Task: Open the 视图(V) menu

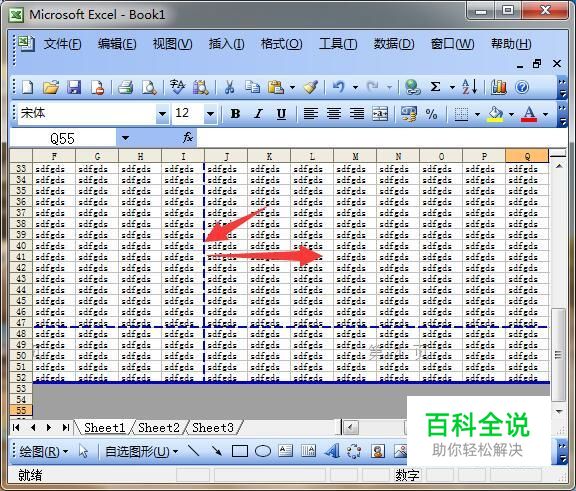Action: click(x=172, y=44)
